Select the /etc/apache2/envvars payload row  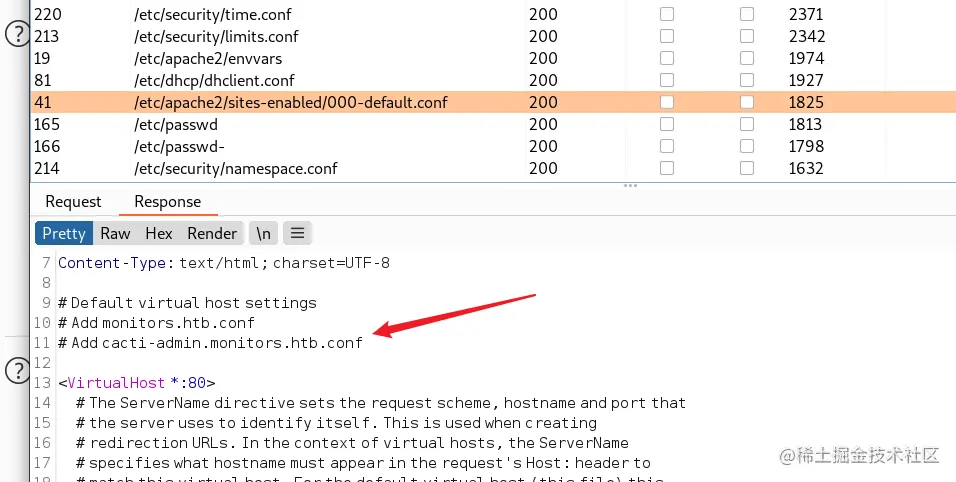[493, 58]
